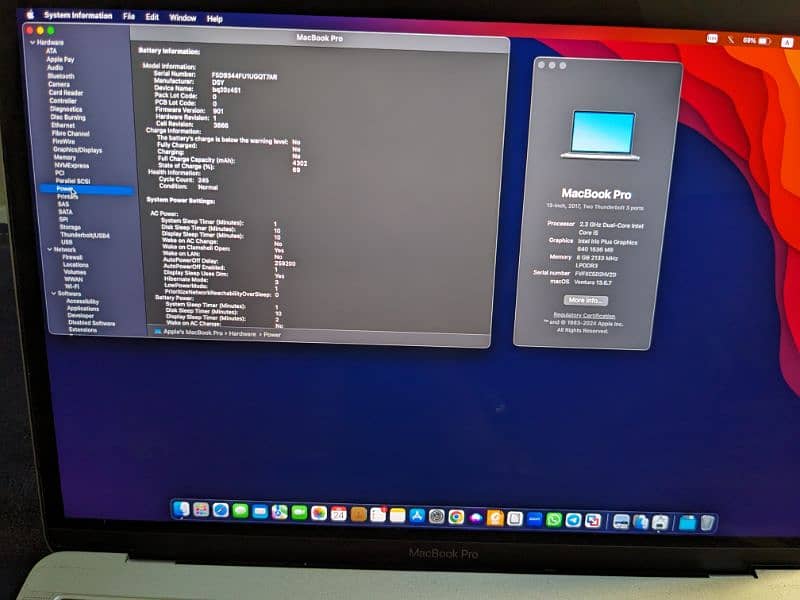This screenshot has height=600, width=800.
Task: Open the Window menu
Action: coord(182,18)
